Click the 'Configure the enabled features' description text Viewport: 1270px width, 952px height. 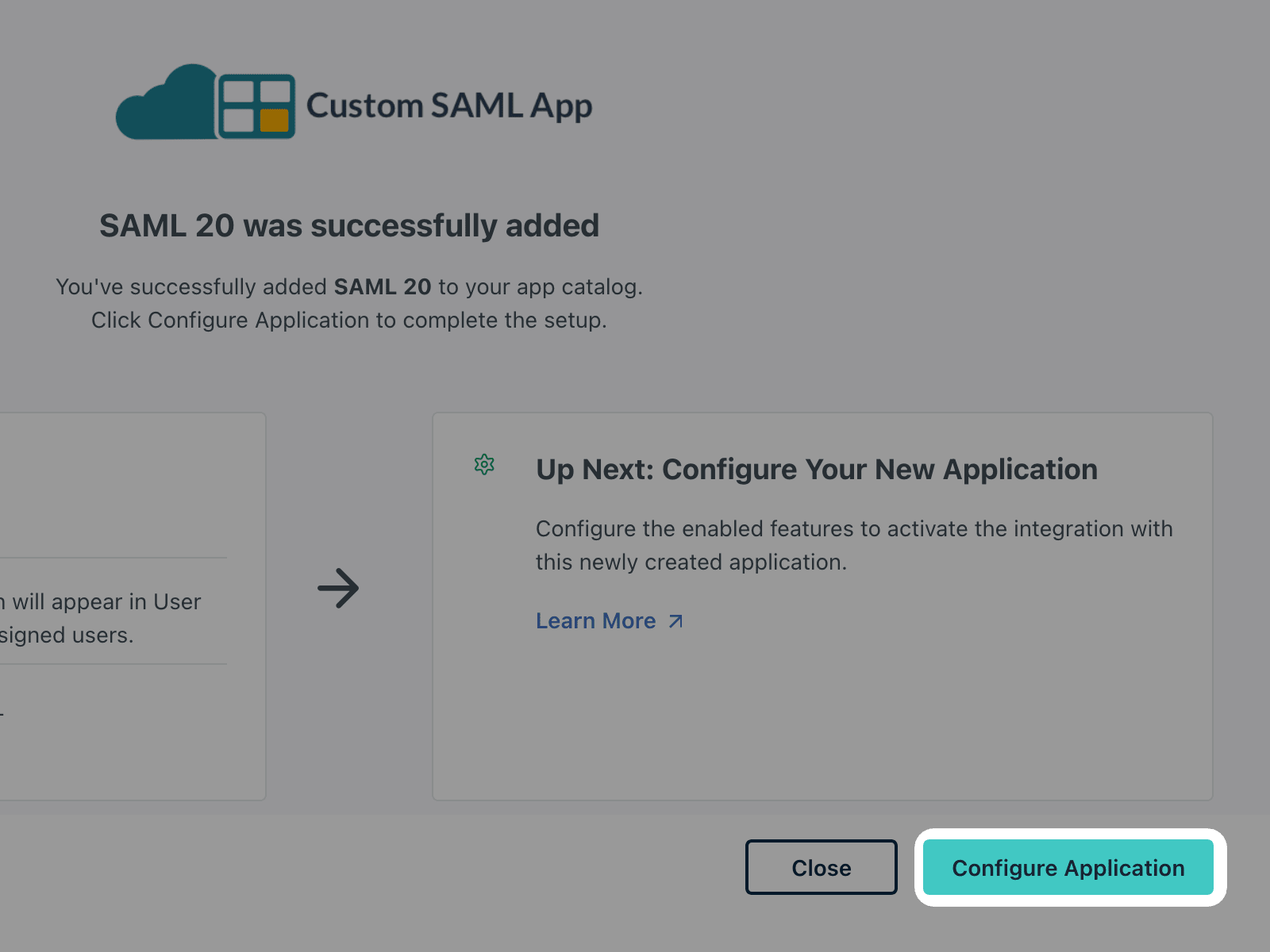(x=853, y=529)
